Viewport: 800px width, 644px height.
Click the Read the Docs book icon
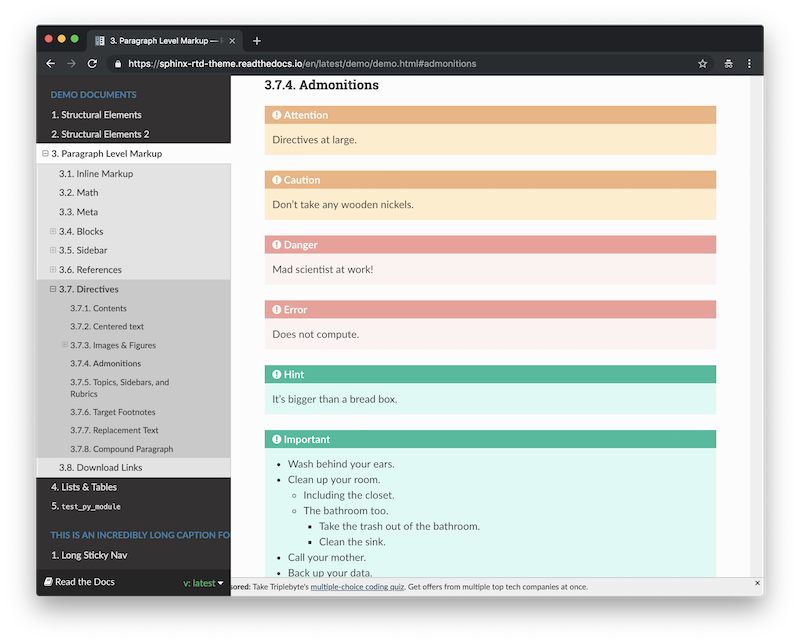pos(48,582)
